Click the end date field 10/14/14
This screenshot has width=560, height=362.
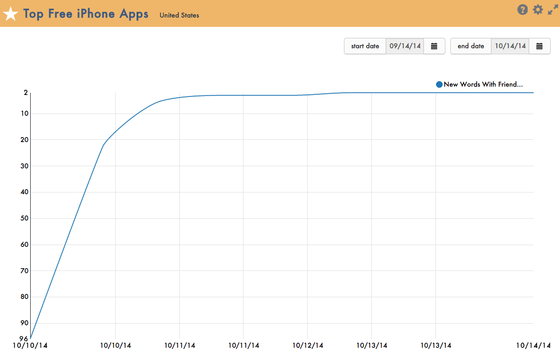(510, 46)
